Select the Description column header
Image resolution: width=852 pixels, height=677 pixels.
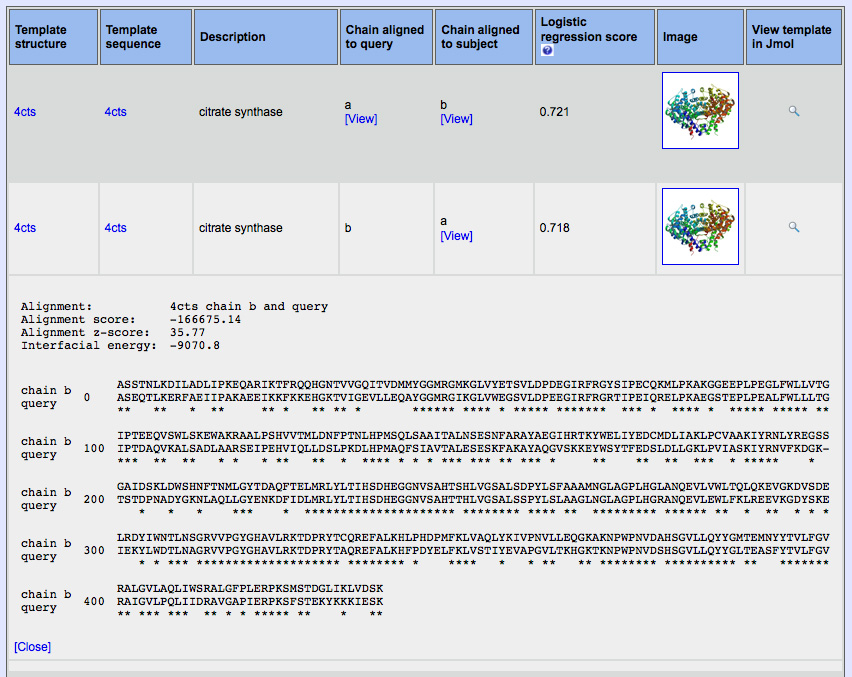233,37
